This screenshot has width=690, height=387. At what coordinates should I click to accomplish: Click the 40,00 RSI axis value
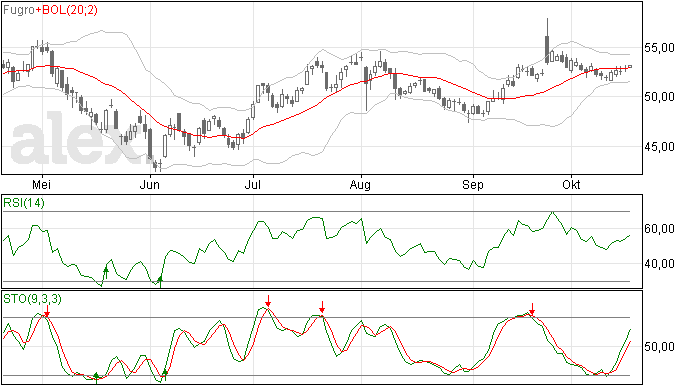[659, 264]
